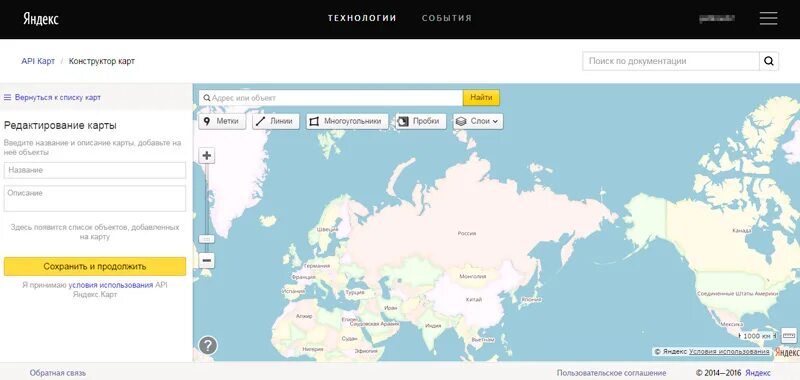The height and width of the screenshot is (380, 800).
Task: Click Соединенные Штаты Америки map label
Action: pos(737,294)
